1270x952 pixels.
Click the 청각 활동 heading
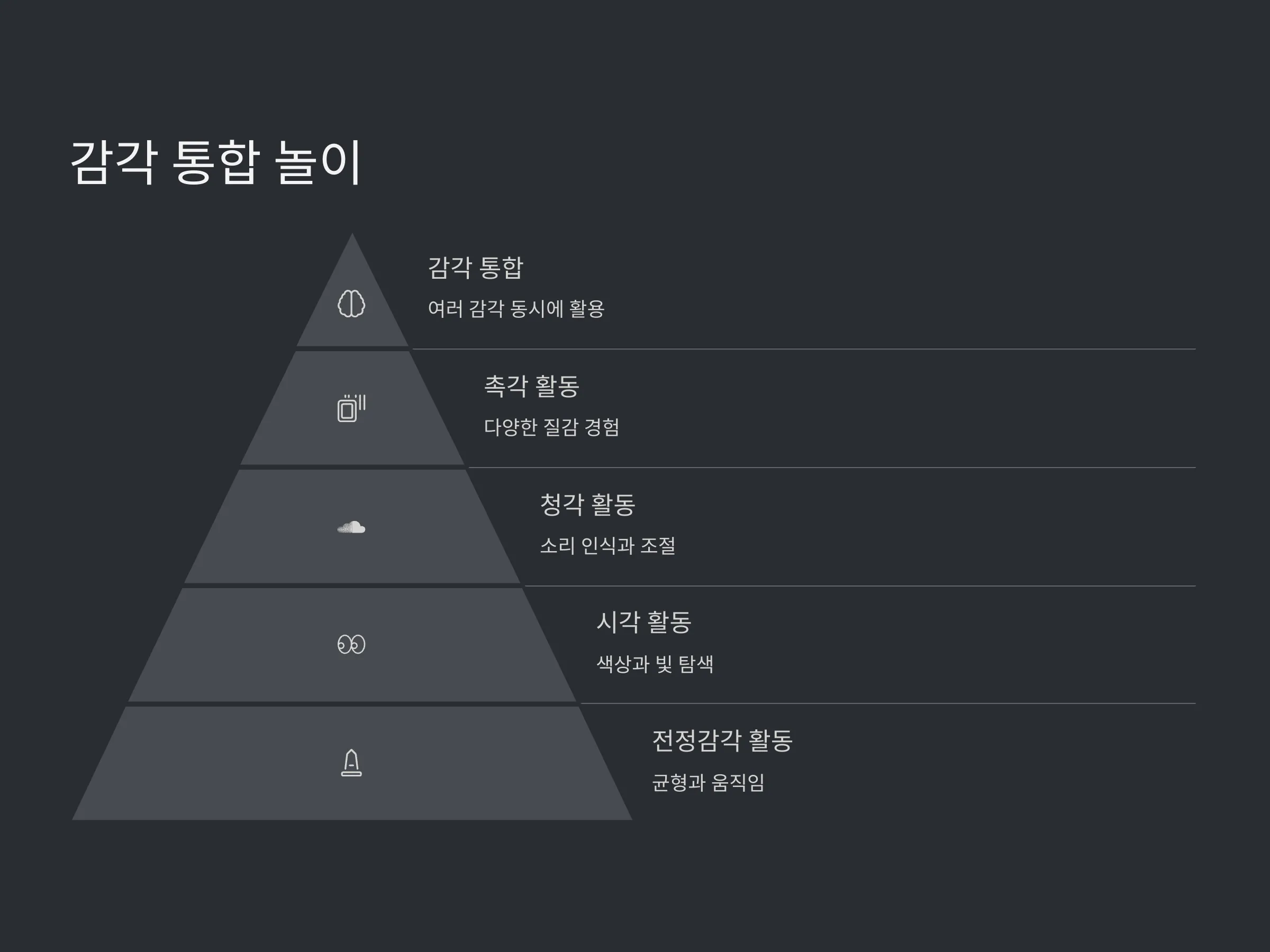pos(587,505)
